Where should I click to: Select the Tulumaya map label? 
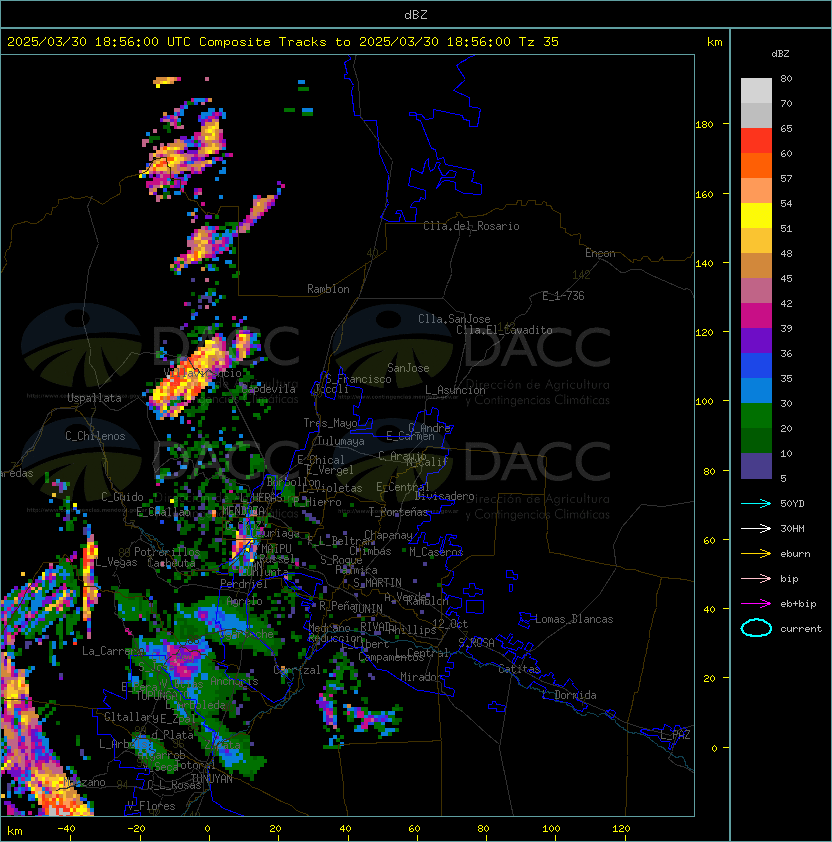point(341,441)
